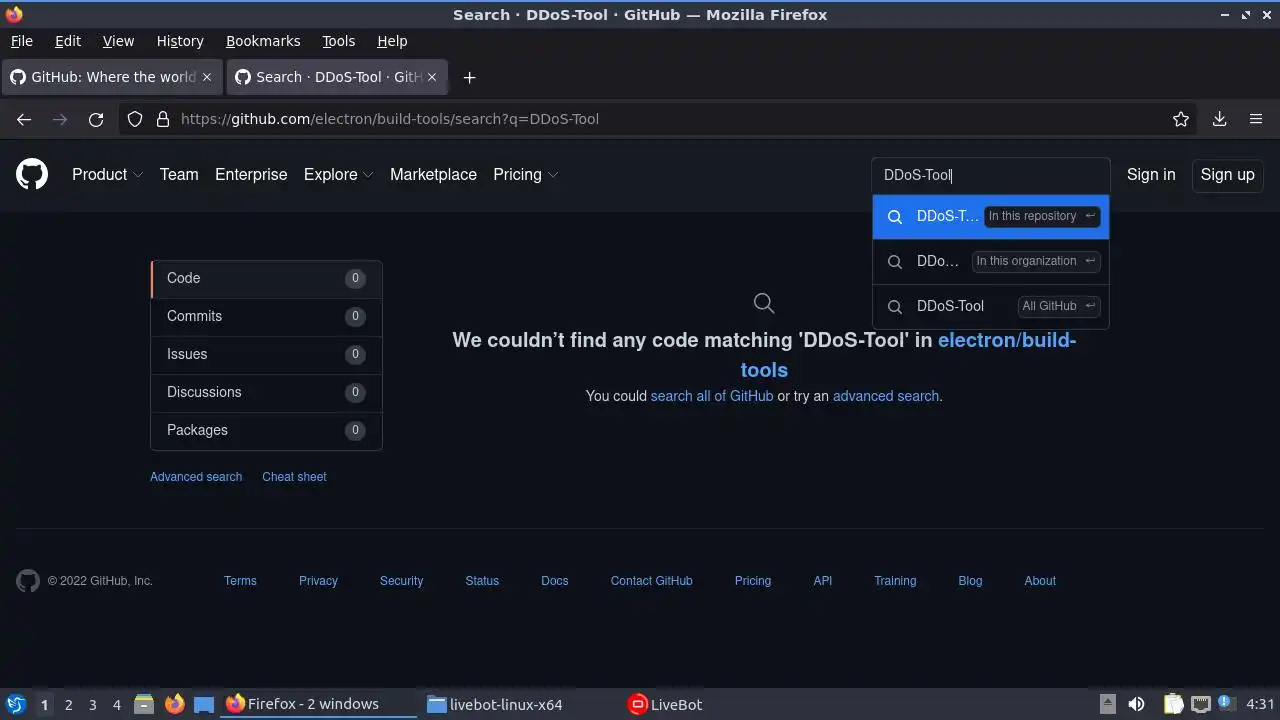The height and width of the screenshot is (720, 1280).
Task: Open the footer Status link
Action: (x=482, y=581)
